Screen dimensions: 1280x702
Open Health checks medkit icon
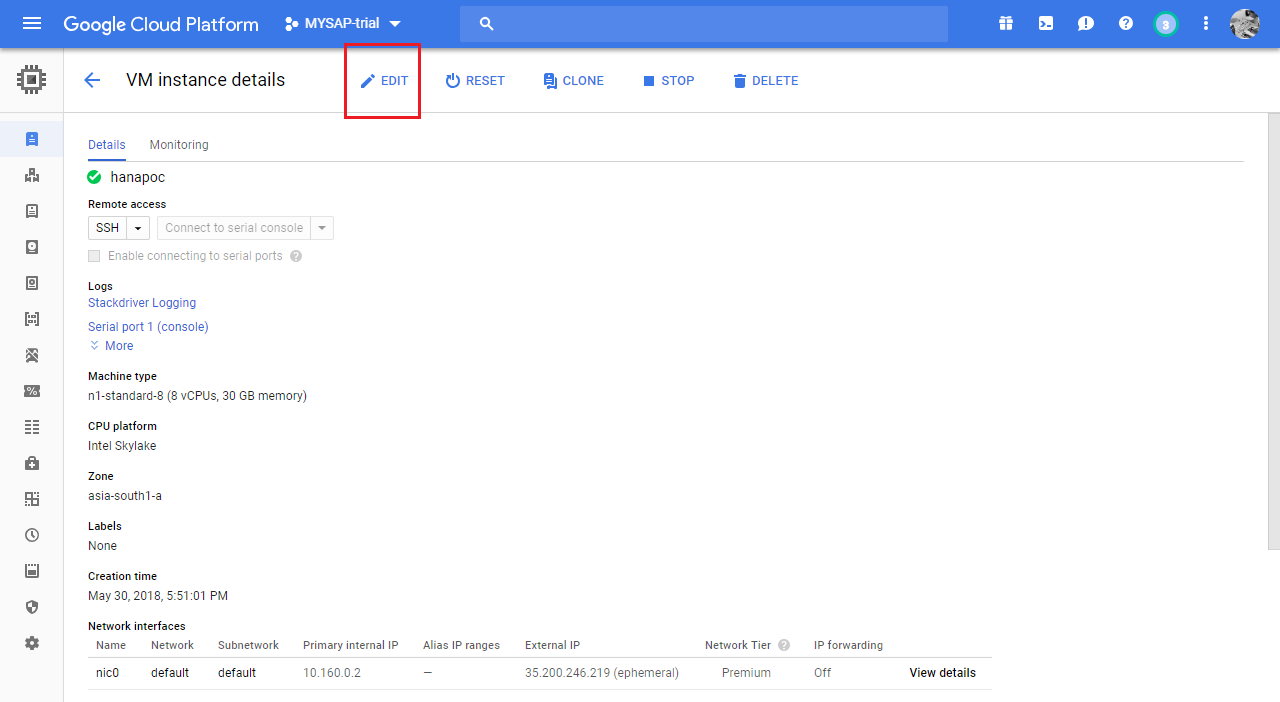tap(32, 463)
